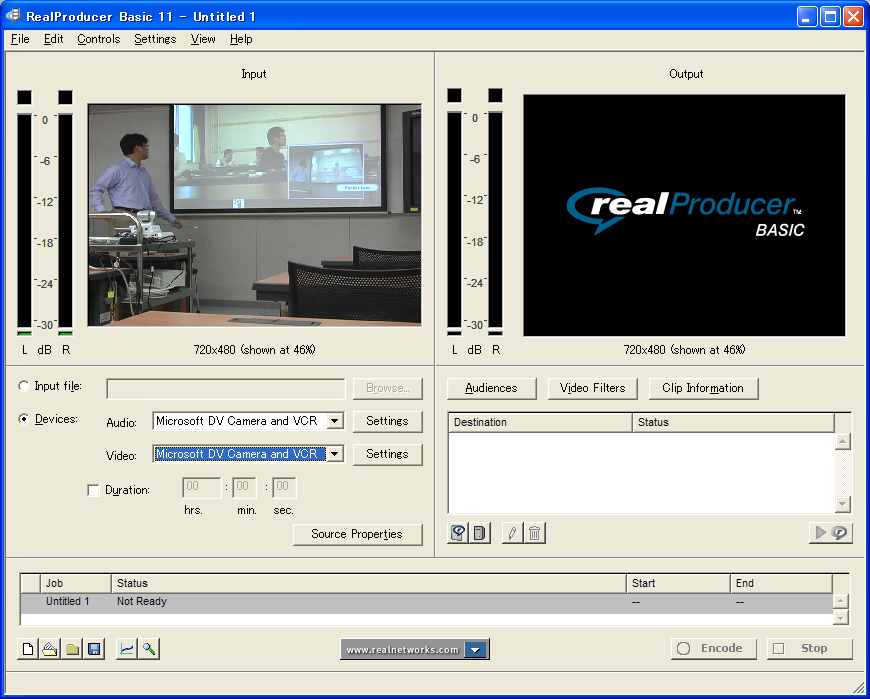Open the Audio device dropdown
Viewport: 870px width, 699px height.
pos(335,421)
